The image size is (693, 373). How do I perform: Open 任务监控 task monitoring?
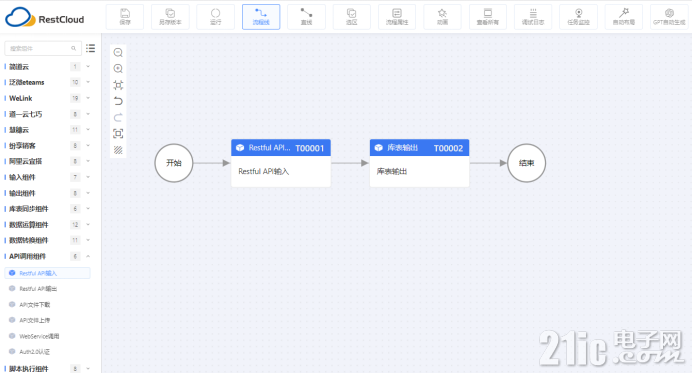pos(579,17)
